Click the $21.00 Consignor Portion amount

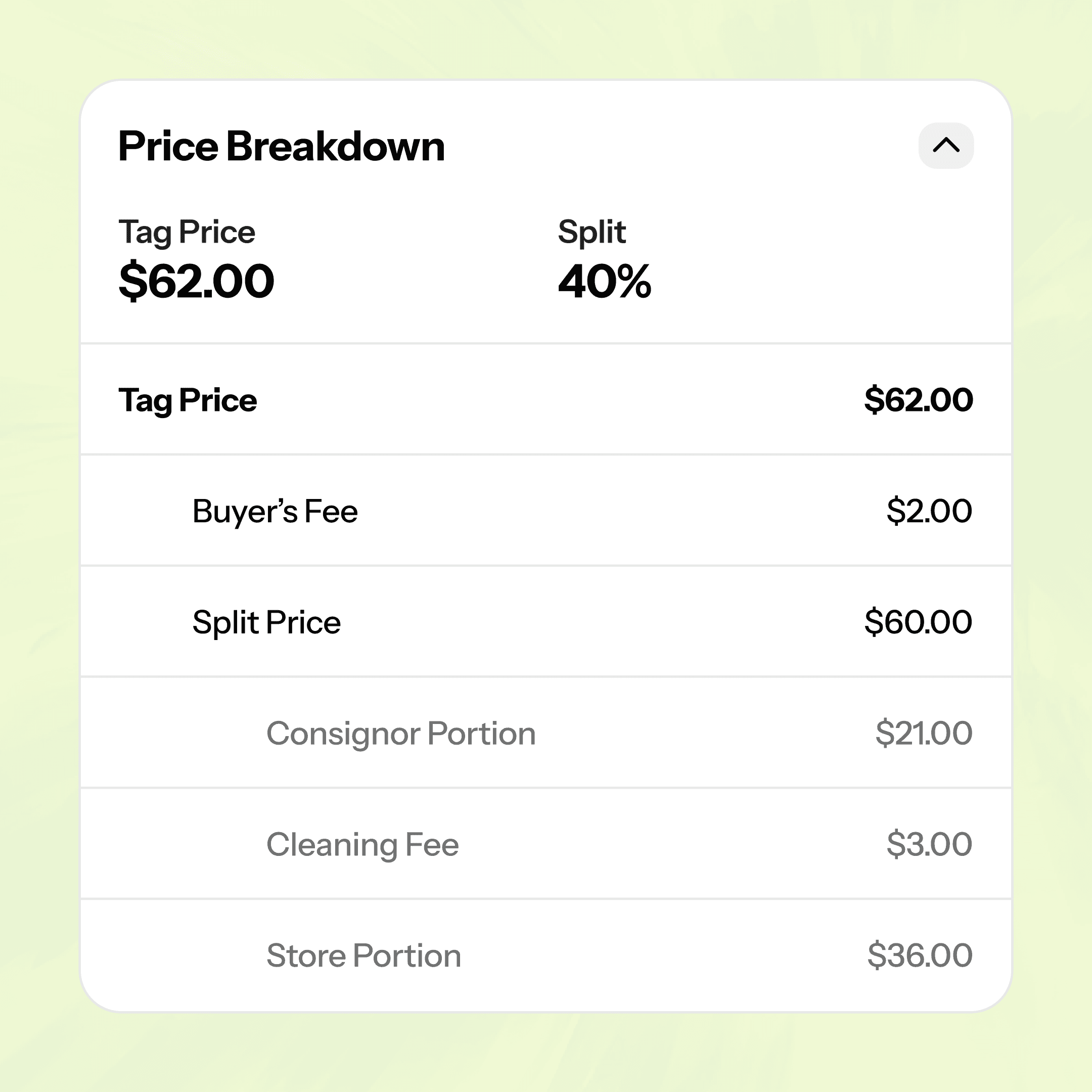pyautogui.click(x=924, y=733)
